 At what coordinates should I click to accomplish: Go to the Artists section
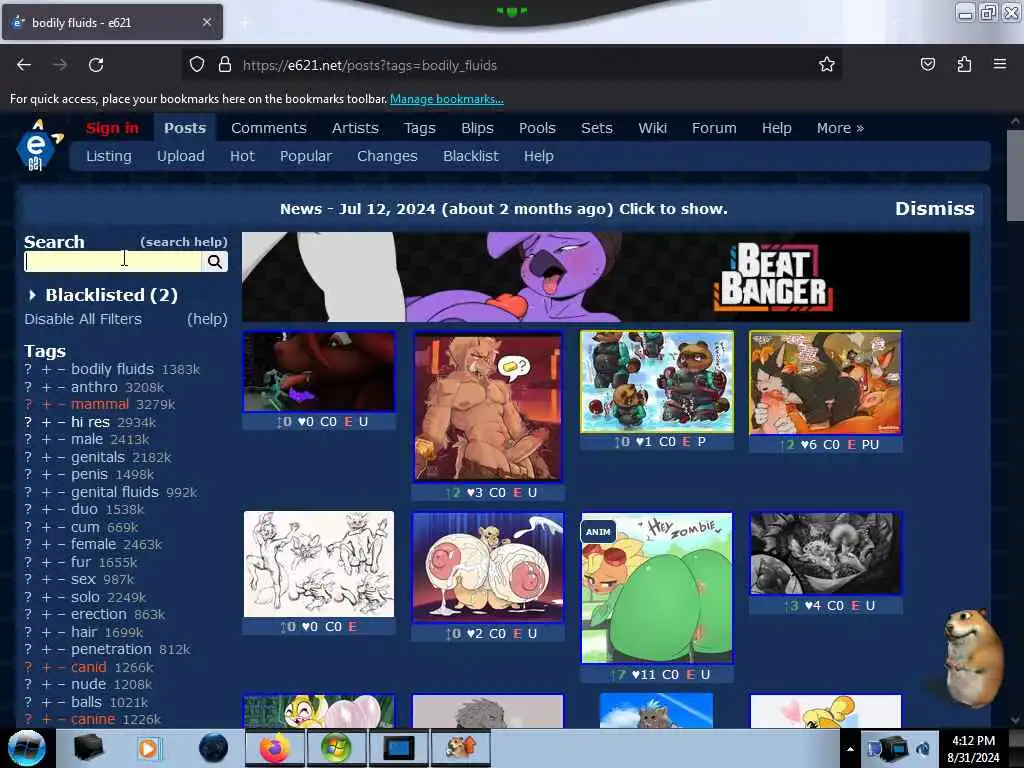(355, 128)
